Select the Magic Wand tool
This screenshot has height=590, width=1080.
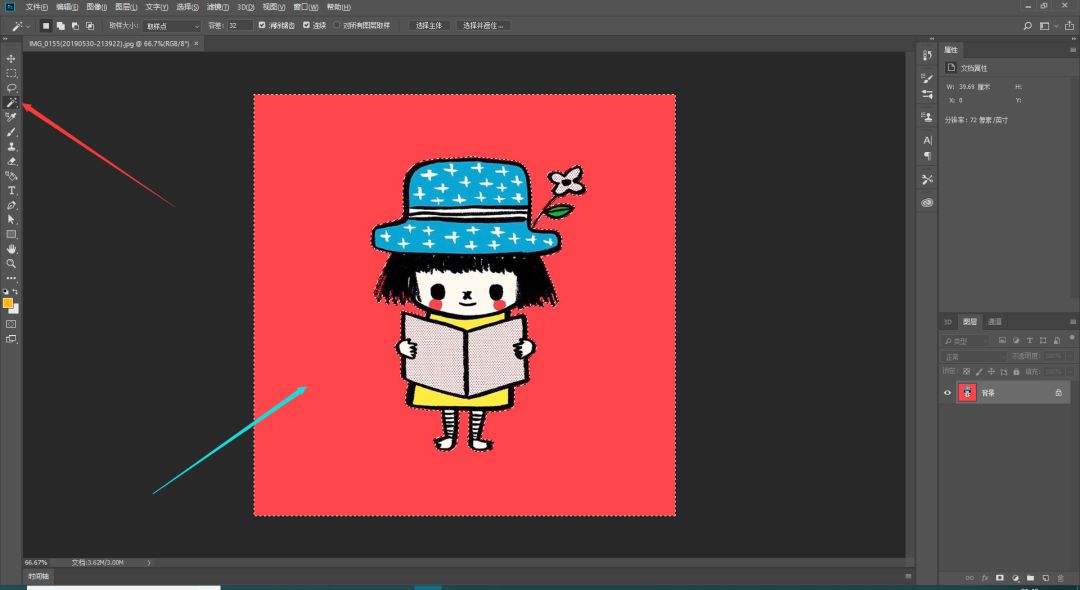(x=11, y=101)
